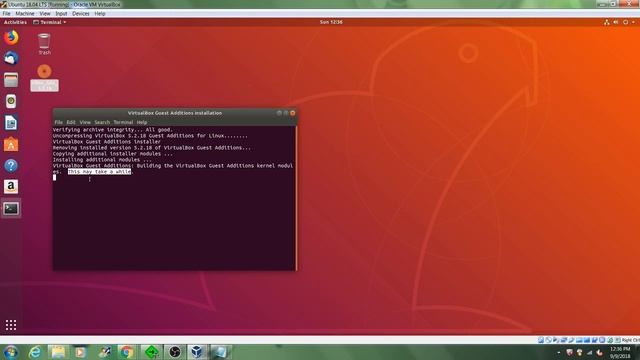Screen dimensions: 640x360
Task: Open the Amazon launcher in the dock
Action: tap(11, 187)
